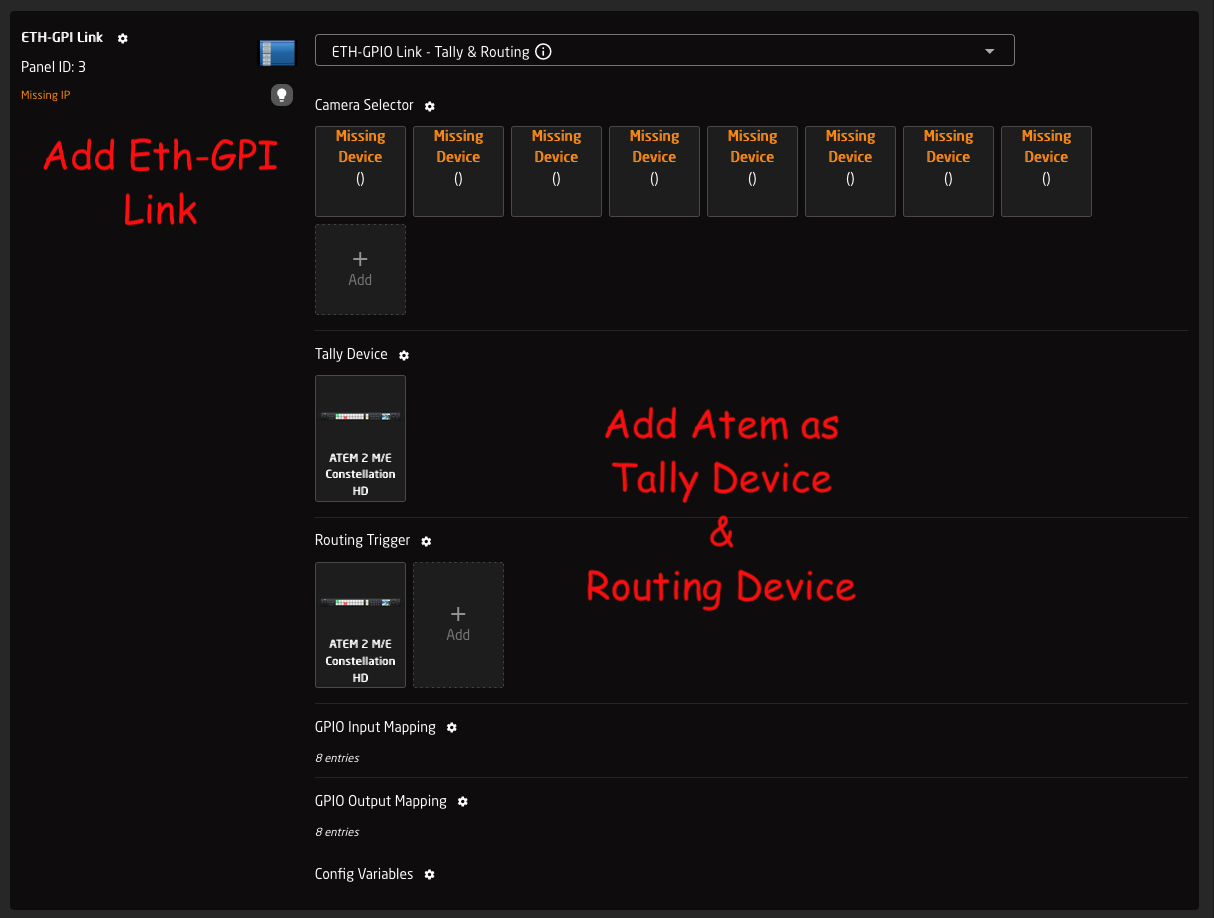This screenshot has width=1214, height=918.
Task: Add a new Camera Selector device
Action: (x=360, y=269)
